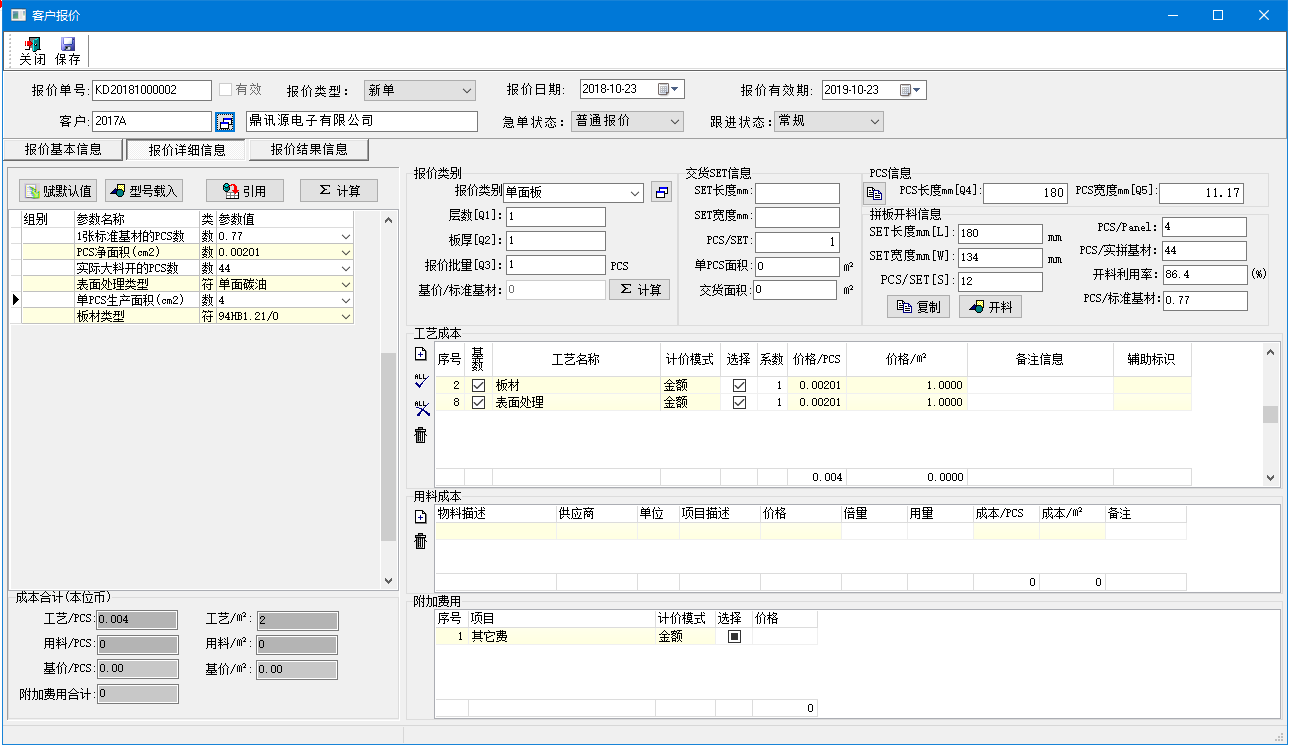Viewport: 1289px width, 746px height.
Task: Add new row icon in 工艺成本
Action: coord(421,354)
